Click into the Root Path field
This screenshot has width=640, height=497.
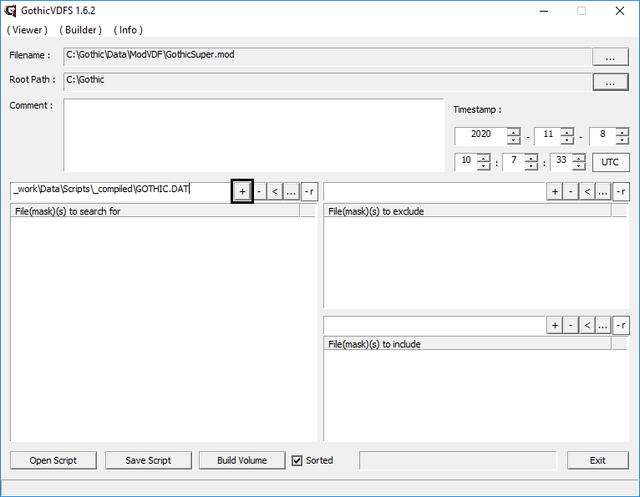327,82
